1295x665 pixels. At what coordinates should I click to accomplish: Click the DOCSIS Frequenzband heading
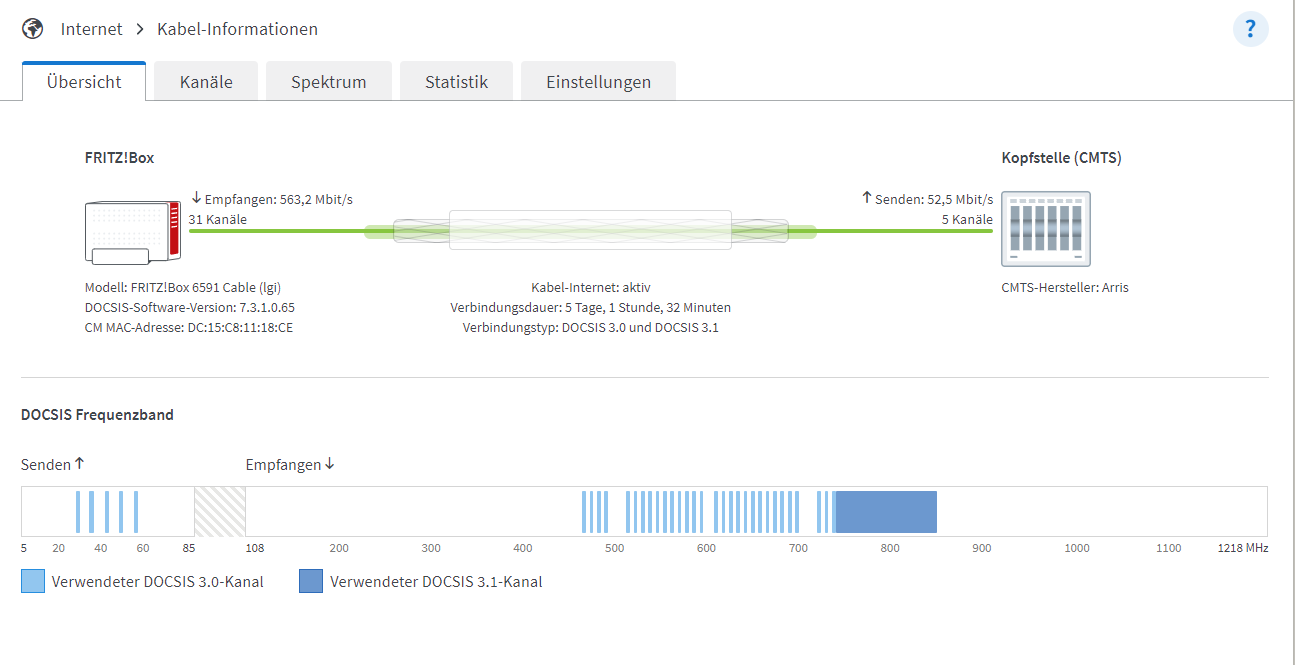(97, 414)
